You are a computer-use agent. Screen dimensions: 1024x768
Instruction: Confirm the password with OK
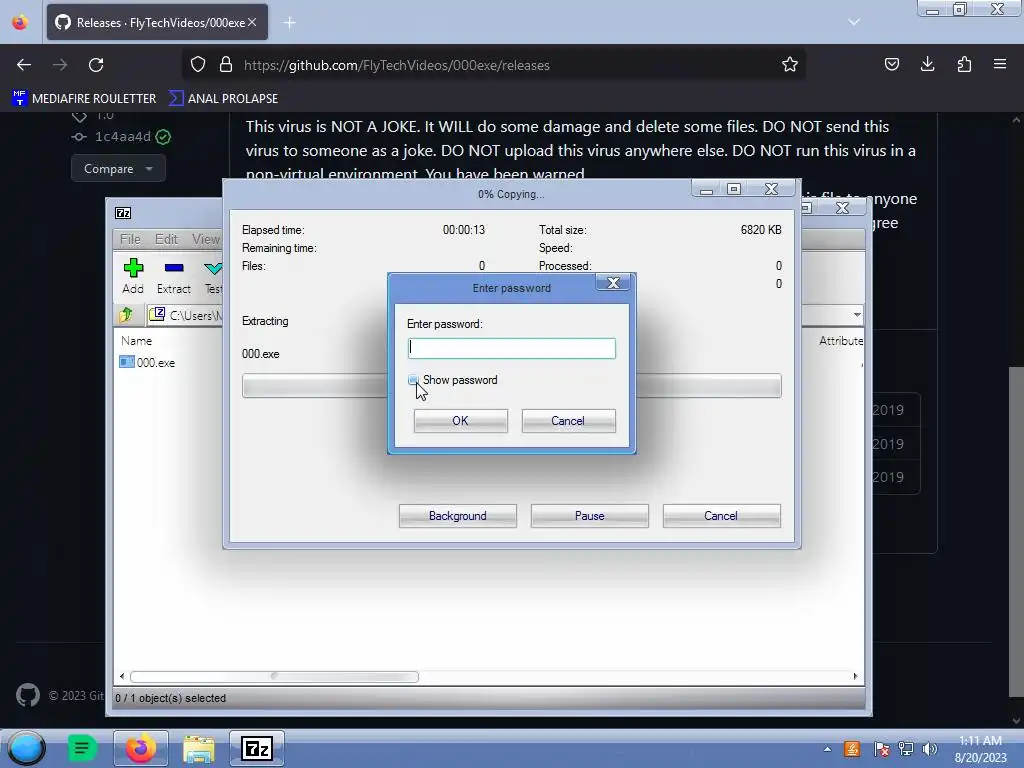[460, 421]
